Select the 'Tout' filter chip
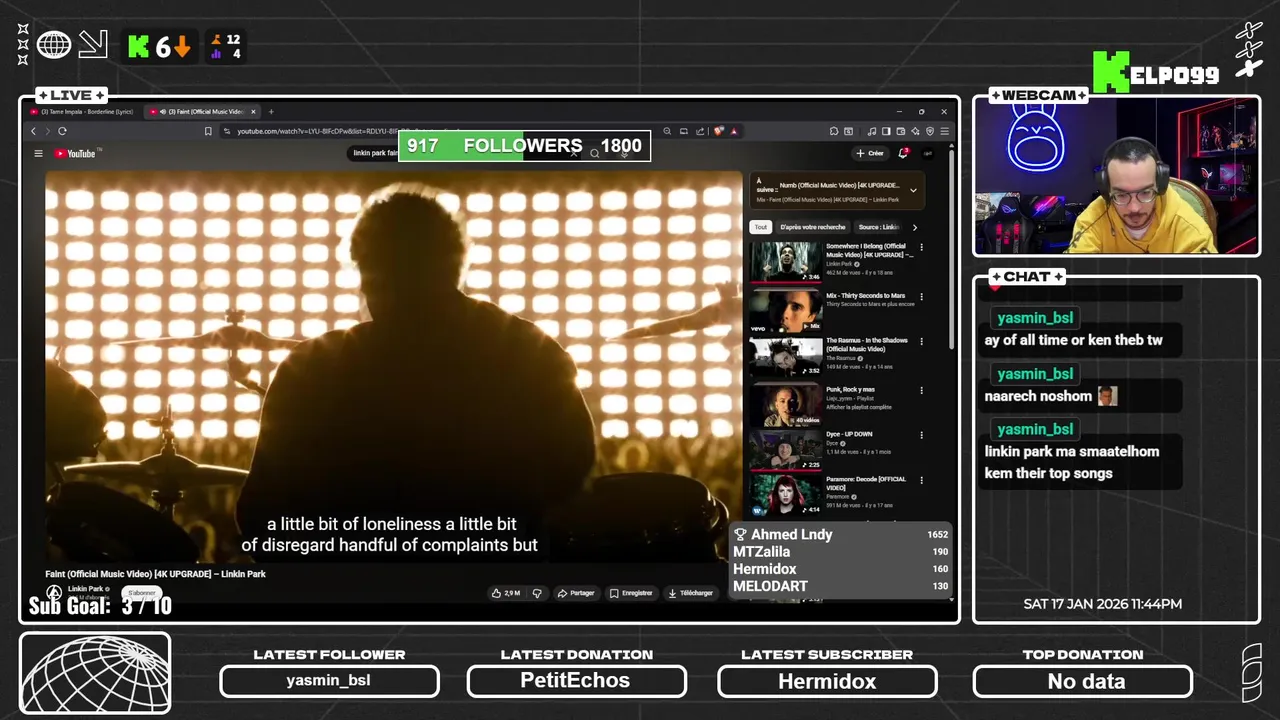 coord(761,227)
